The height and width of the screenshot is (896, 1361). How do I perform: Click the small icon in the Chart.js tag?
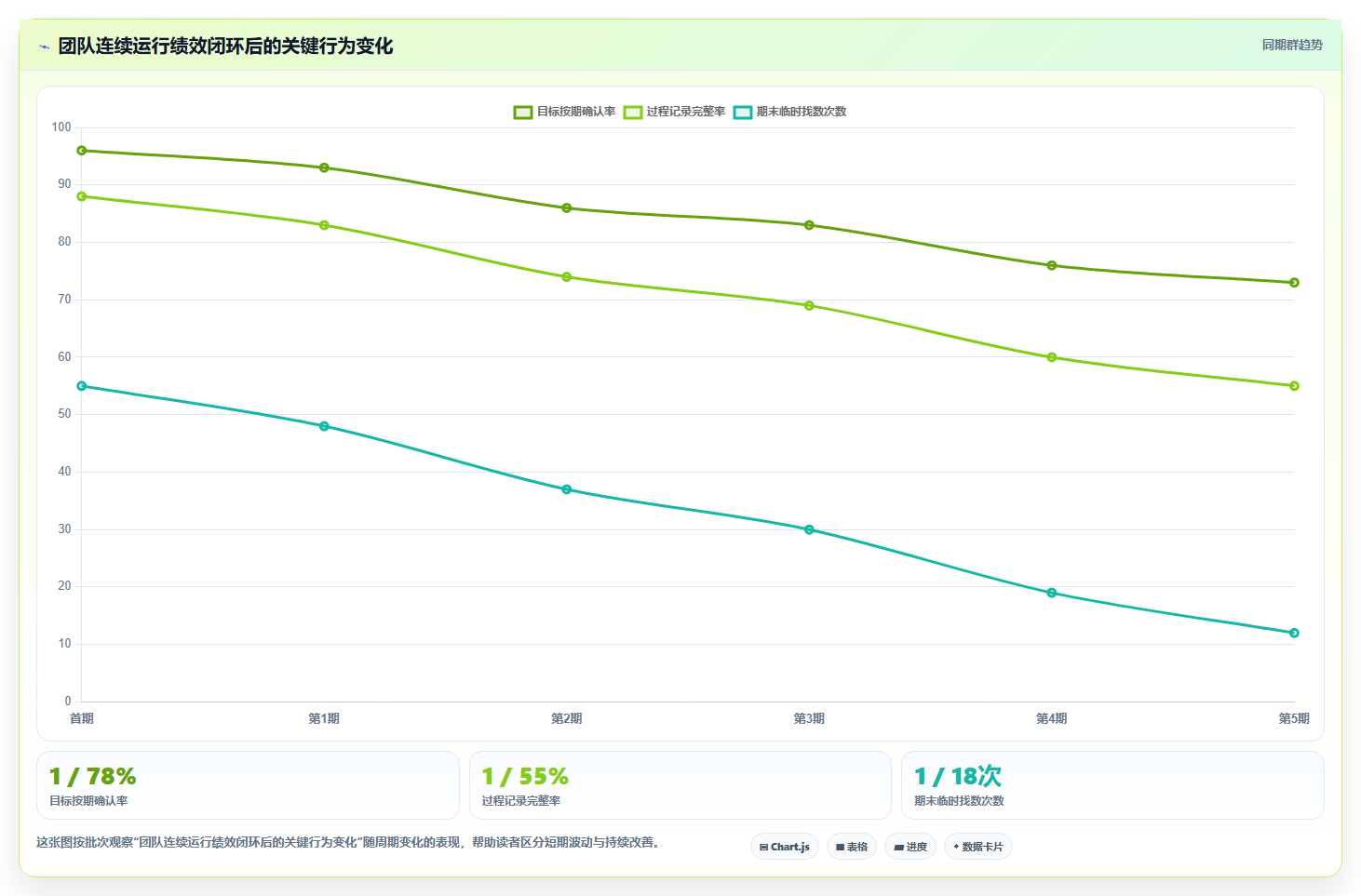point(763,848)
